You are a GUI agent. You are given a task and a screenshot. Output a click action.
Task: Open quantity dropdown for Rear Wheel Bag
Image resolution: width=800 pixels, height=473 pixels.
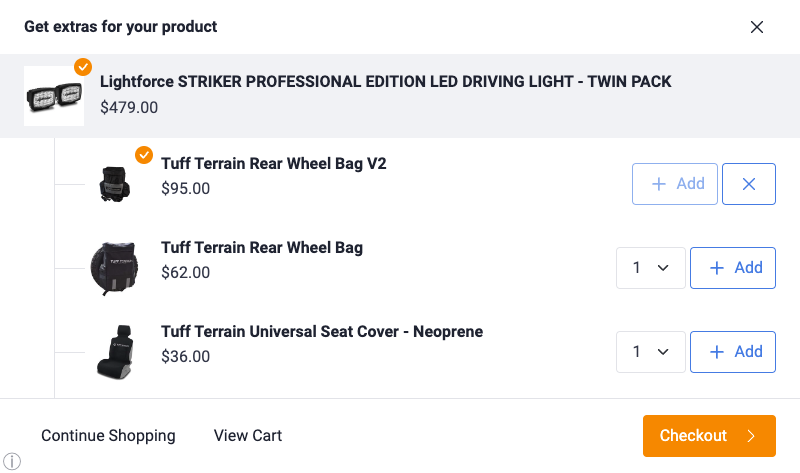point(650,268)
